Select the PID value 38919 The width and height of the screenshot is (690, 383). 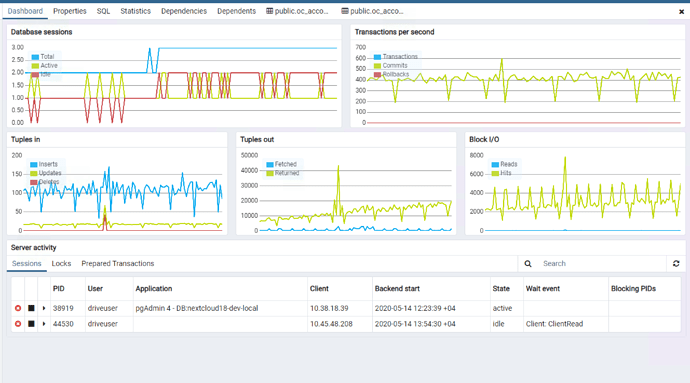[x=63, y=308]
